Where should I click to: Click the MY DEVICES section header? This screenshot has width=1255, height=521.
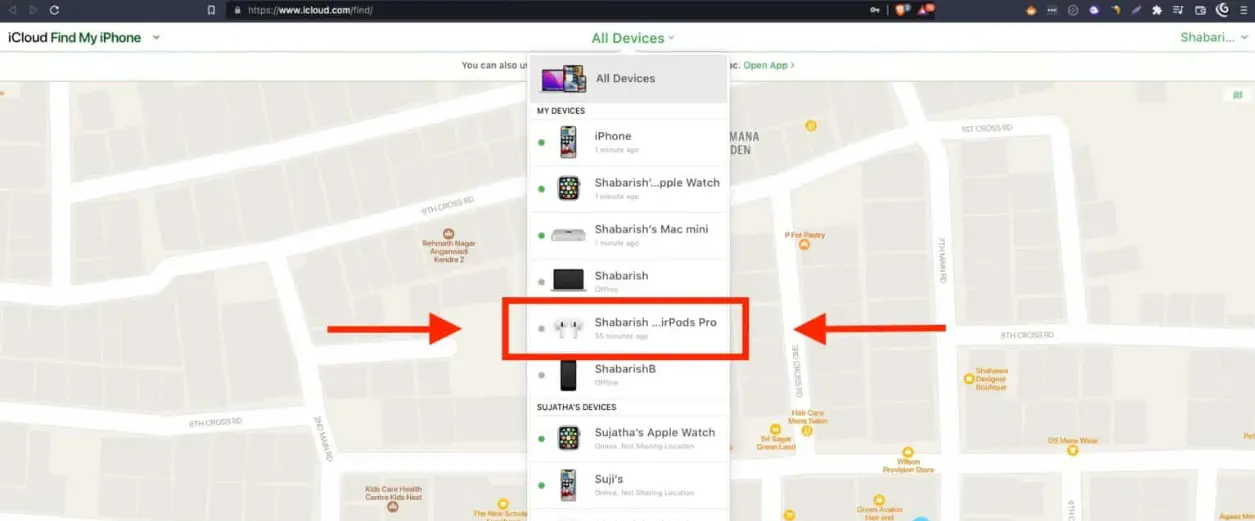(x=561, y=111)
